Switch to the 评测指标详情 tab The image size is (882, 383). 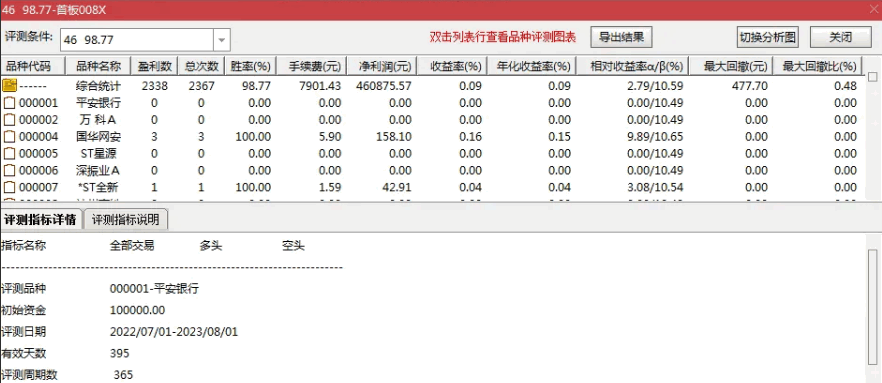(x=41, y=220)
